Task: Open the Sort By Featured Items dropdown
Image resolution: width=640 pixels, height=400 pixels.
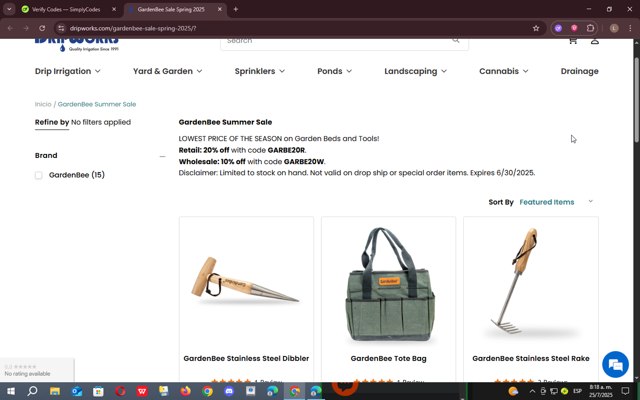Action: pos(556,202)
